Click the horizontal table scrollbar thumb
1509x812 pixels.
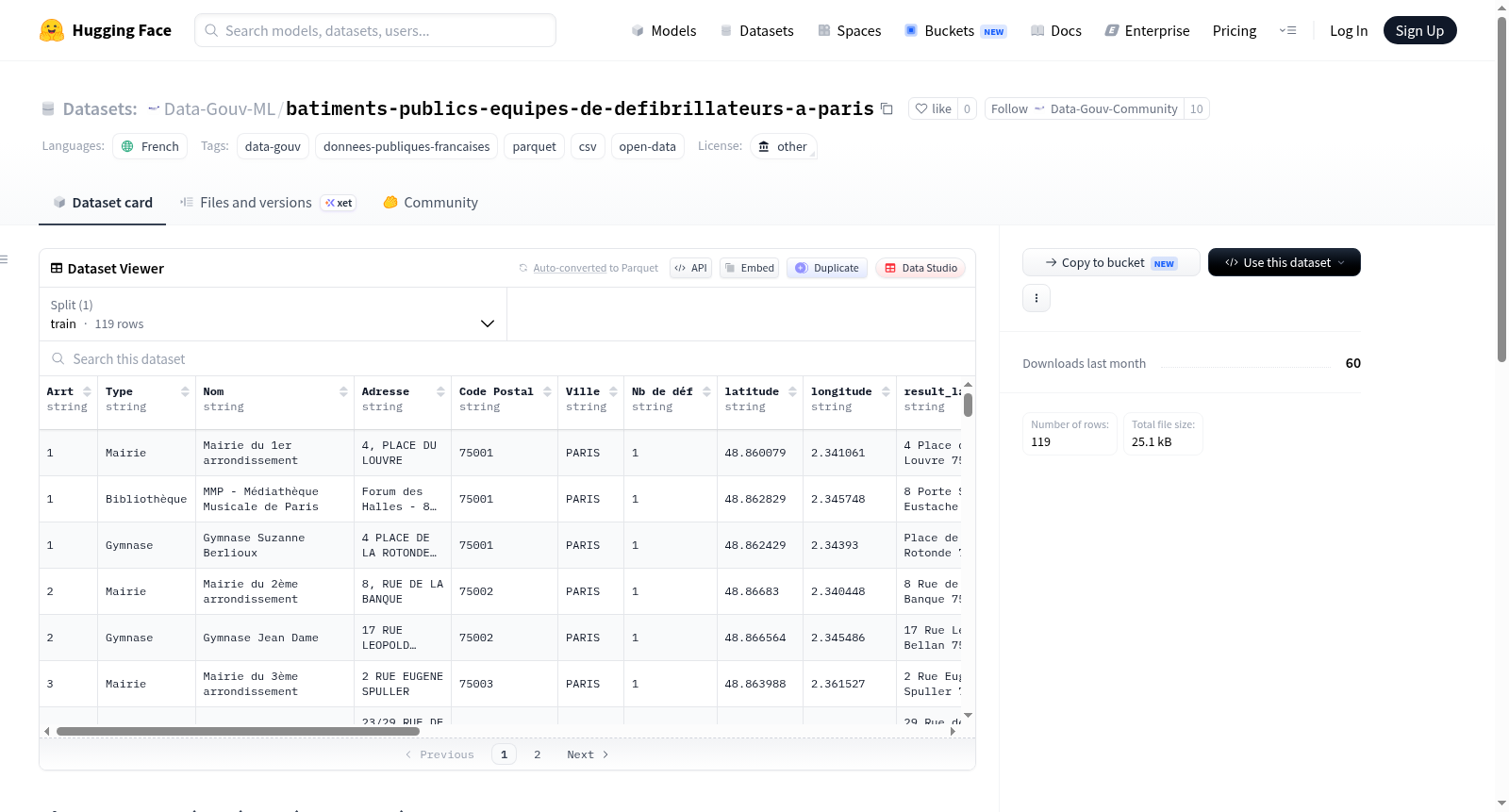238,731
